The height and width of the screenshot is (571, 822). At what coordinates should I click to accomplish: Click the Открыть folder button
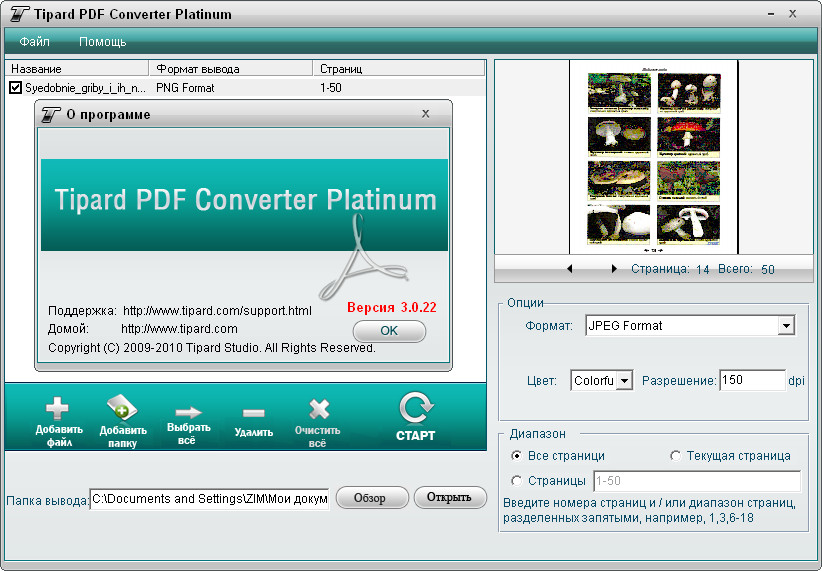point(450,497)
